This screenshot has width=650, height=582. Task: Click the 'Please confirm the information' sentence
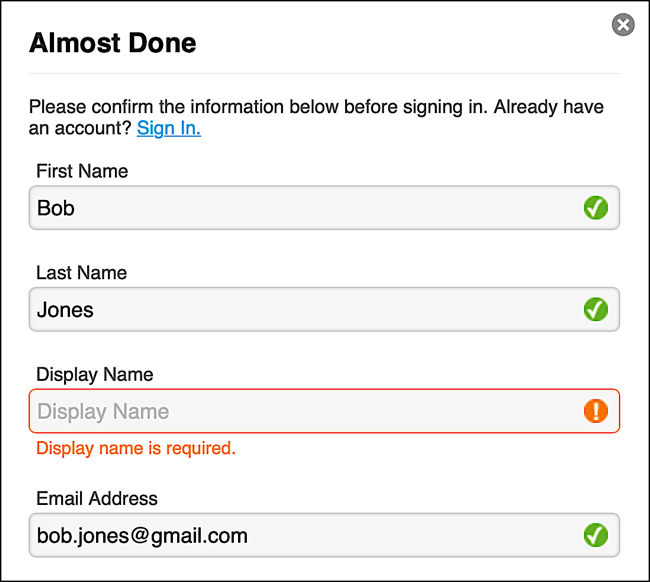pyautogui.click(x=250, y=106)
